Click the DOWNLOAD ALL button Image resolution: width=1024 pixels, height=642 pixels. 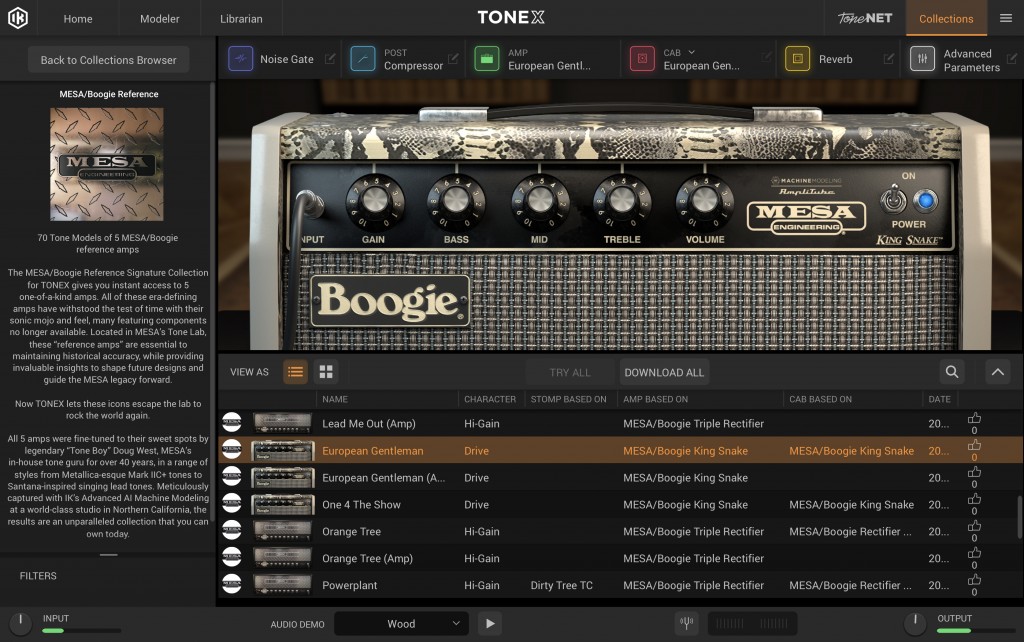tap(664, 372)
